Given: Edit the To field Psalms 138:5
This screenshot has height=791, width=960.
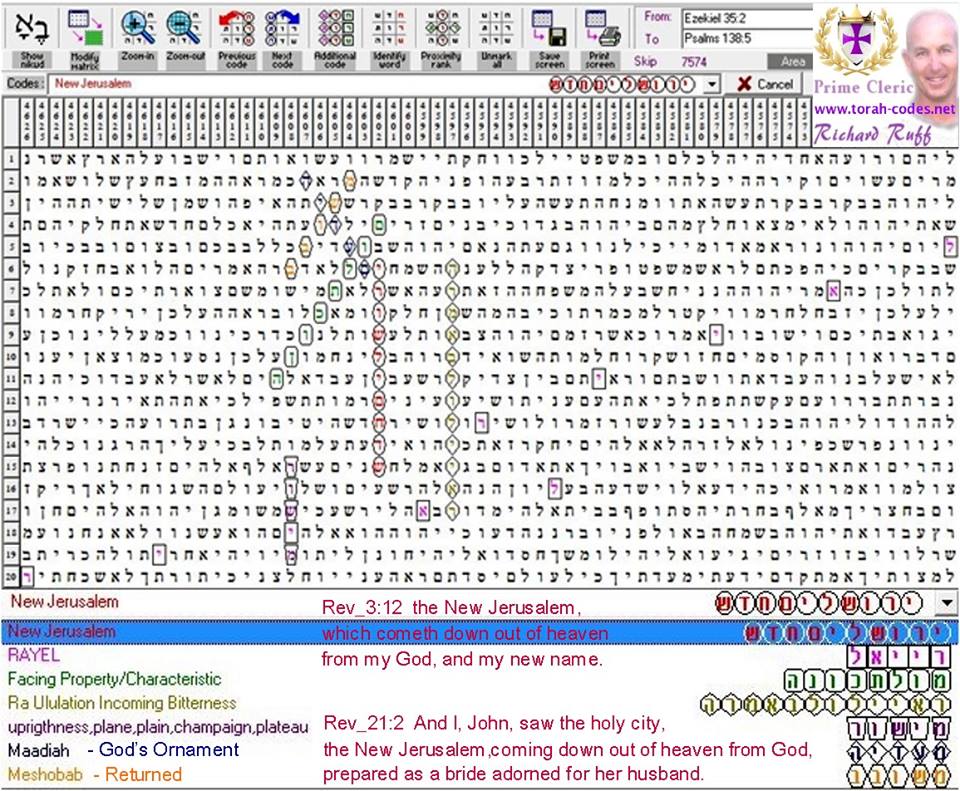Looking at the screenshot, I should click(747, 39).
